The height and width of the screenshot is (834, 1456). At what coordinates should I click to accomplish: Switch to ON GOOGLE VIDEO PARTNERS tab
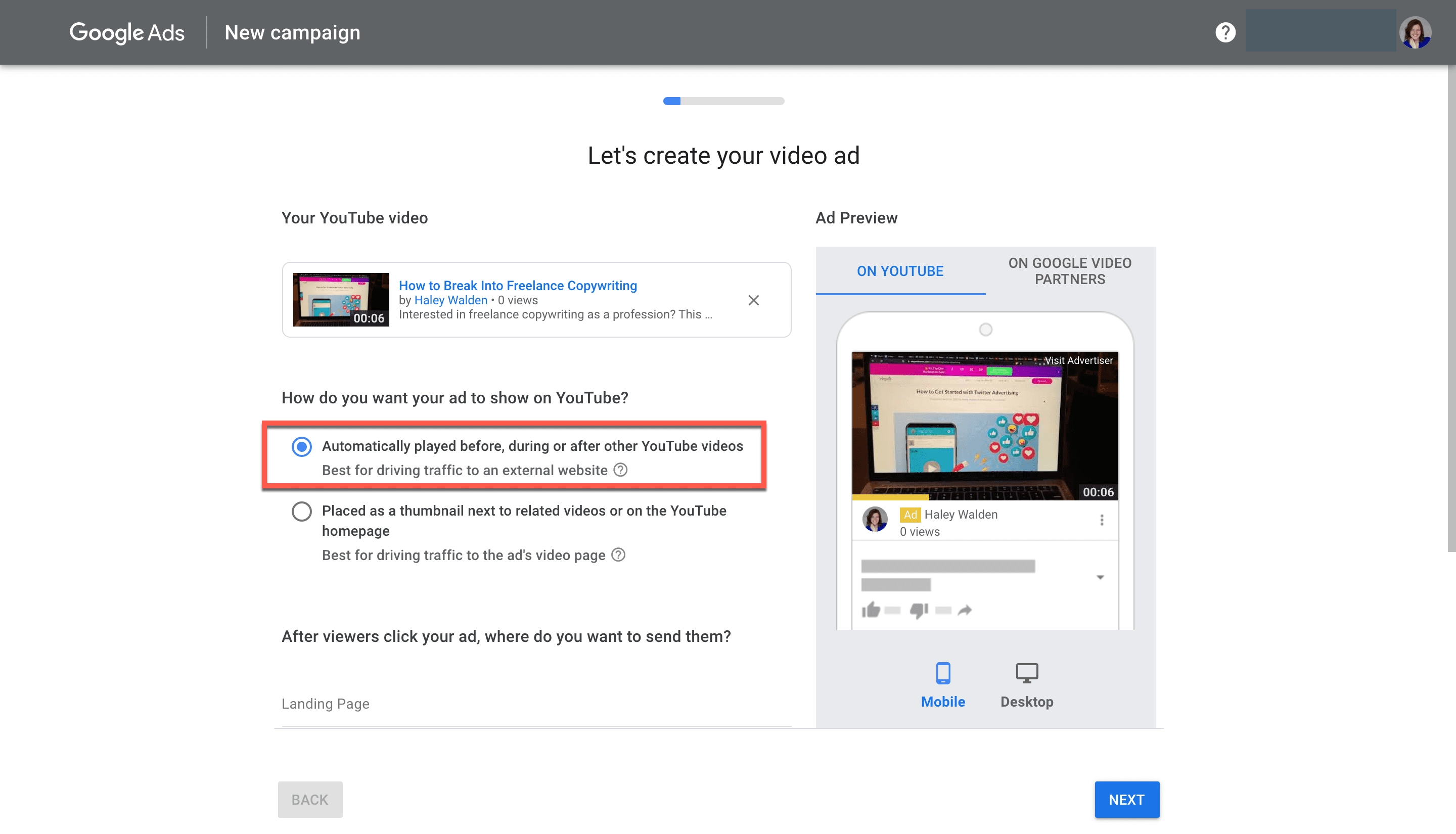point(1069,271)
